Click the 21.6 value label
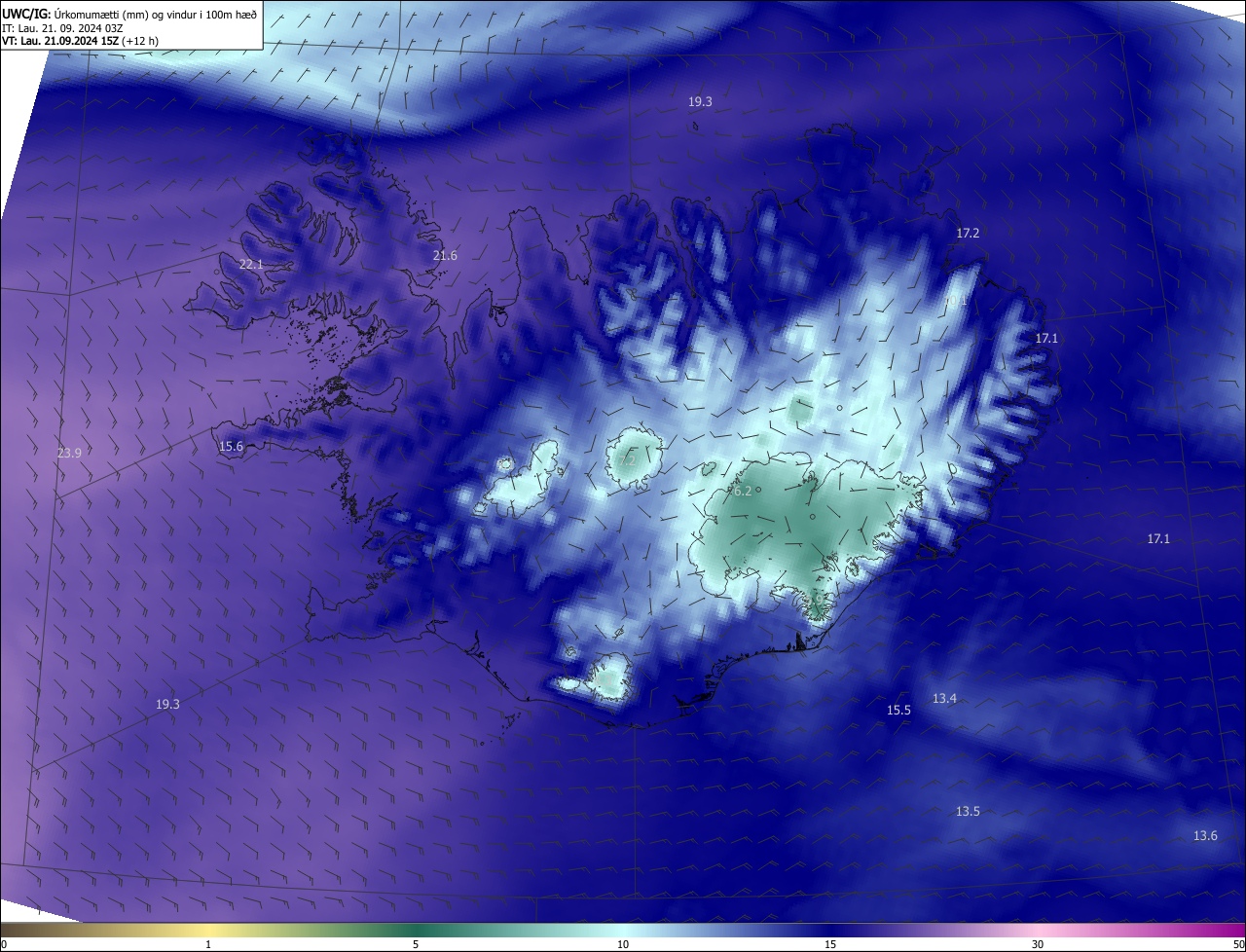Viewport: 1246px width, 952px height. pos(445,255)
